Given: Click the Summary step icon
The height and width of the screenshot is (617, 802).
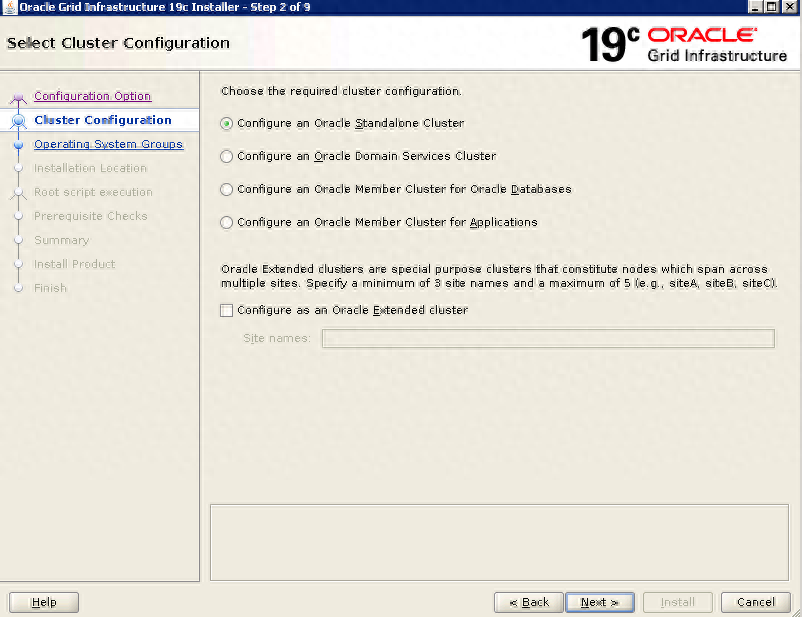Looking at the screenshot, I should [x=19, y=240].
